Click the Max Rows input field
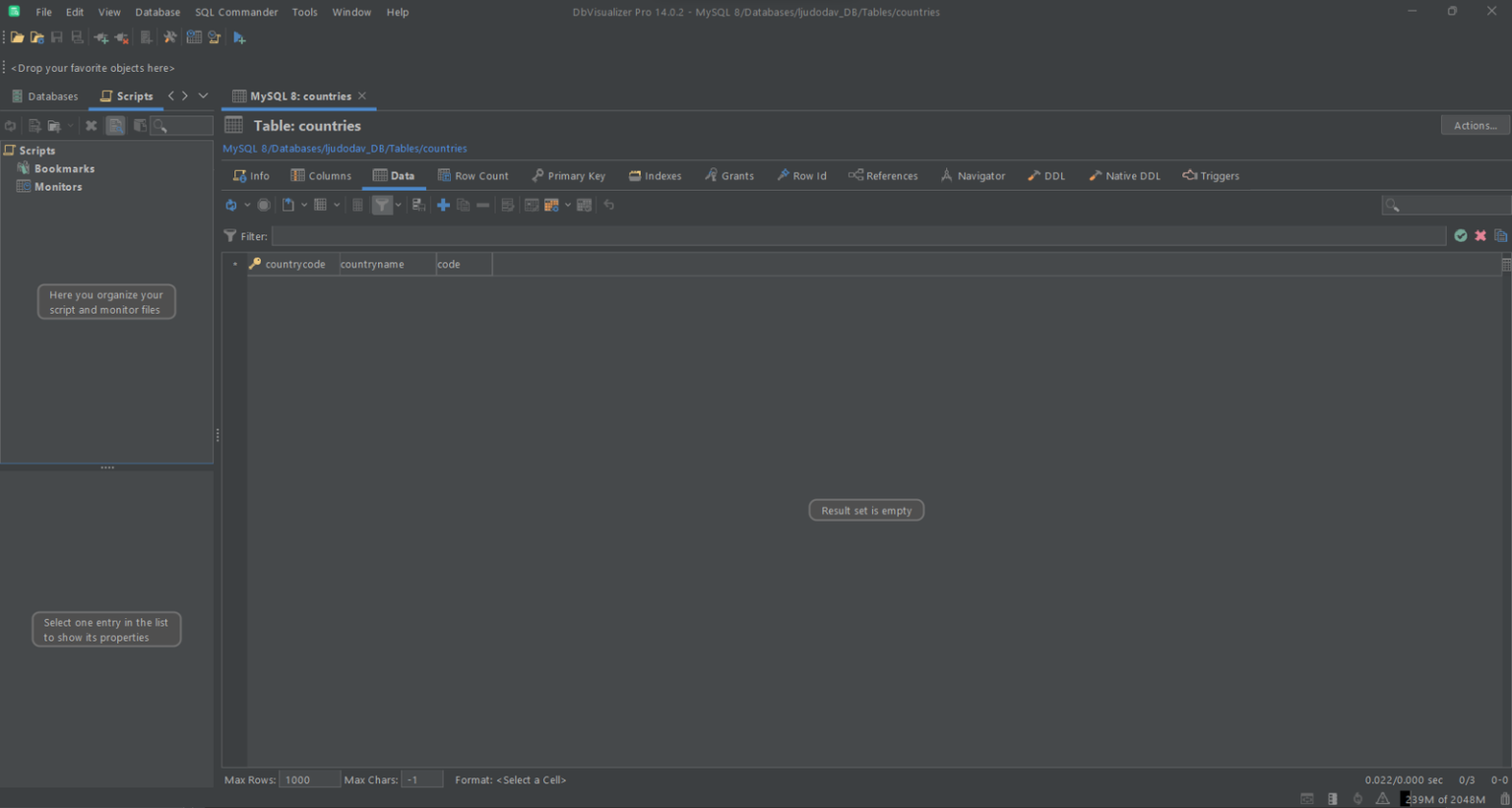1512x808 pixels. point(309,779)
